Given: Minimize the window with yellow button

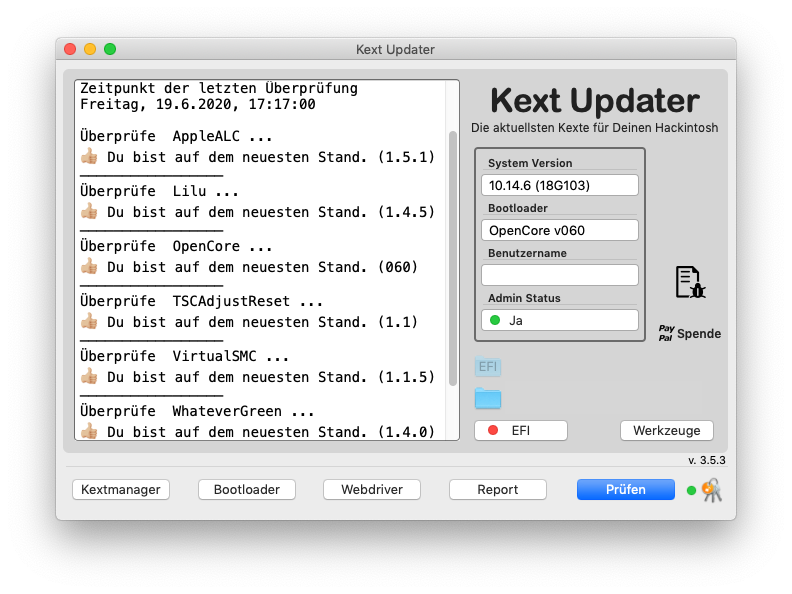Looking at the screenshot, I should 90,49.
